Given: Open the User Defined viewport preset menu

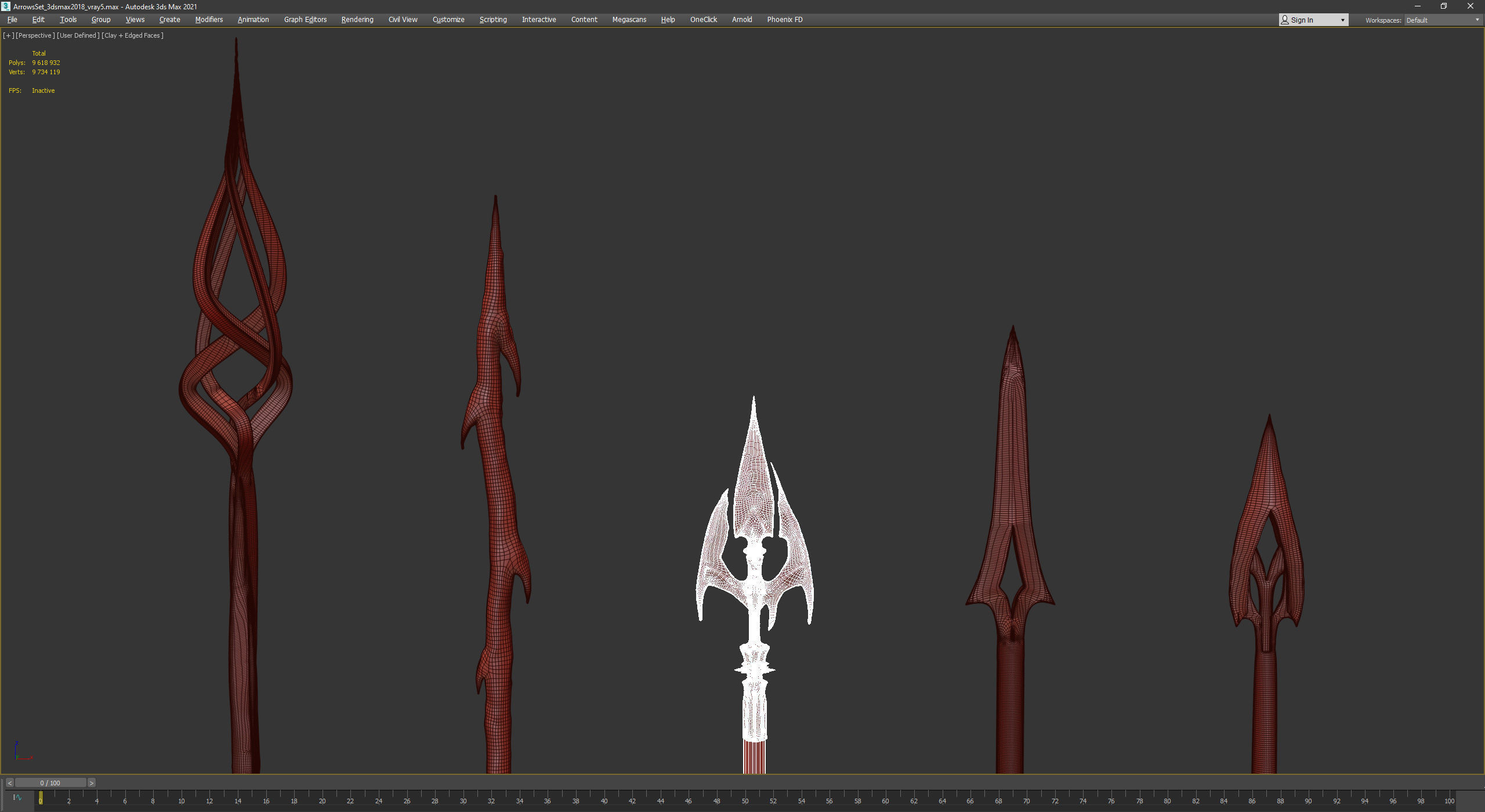Looking at the screenshot, I should click(78, 35).
